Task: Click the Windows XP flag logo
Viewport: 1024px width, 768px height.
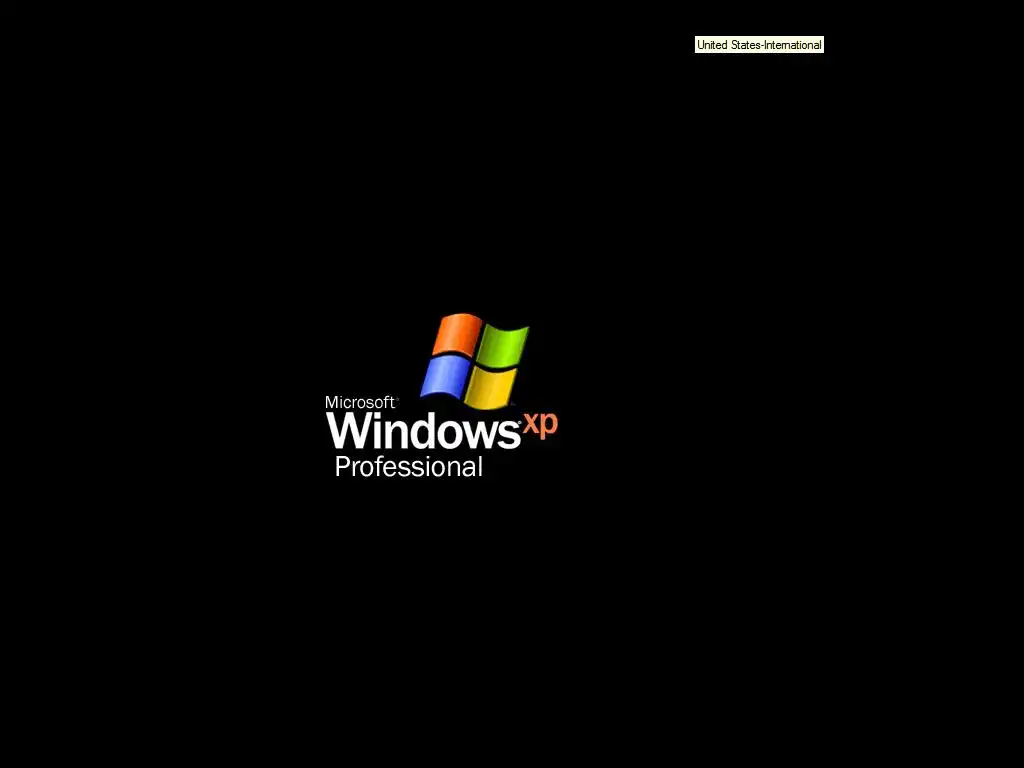Action: [474, 361]
